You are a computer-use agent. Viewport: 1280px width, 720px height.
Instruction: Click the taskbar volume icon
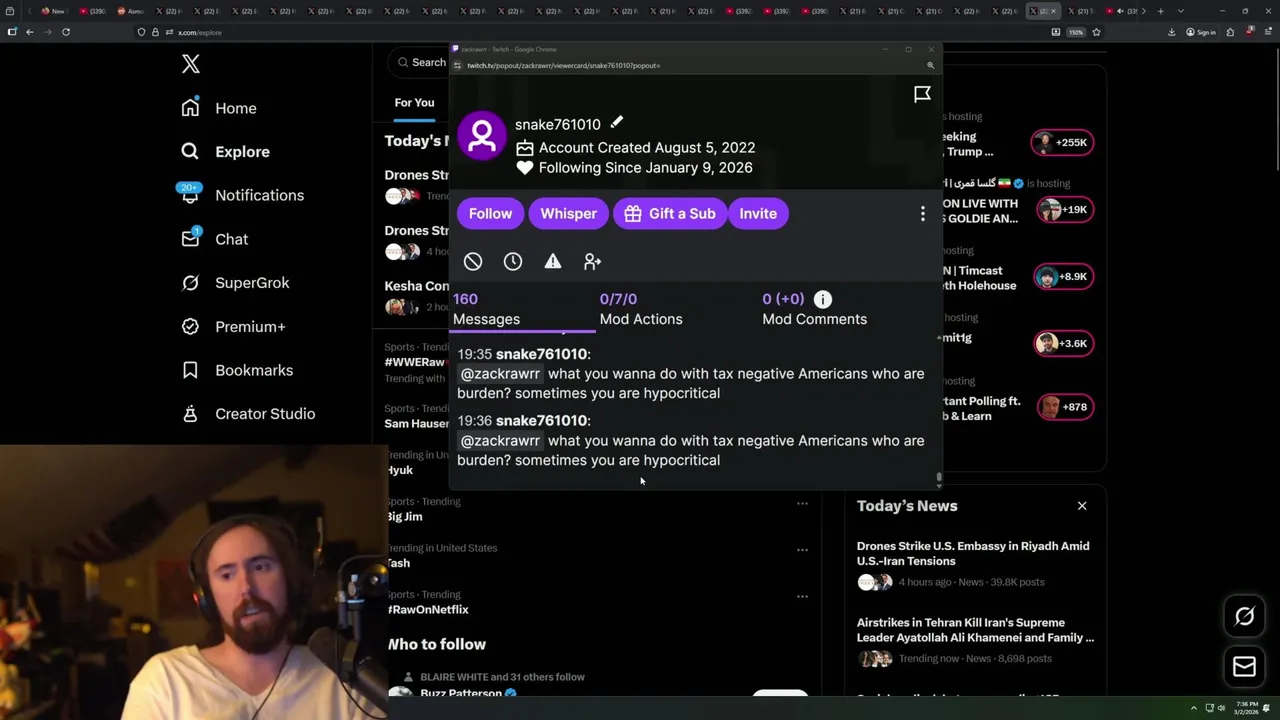tap(1220, 708)
